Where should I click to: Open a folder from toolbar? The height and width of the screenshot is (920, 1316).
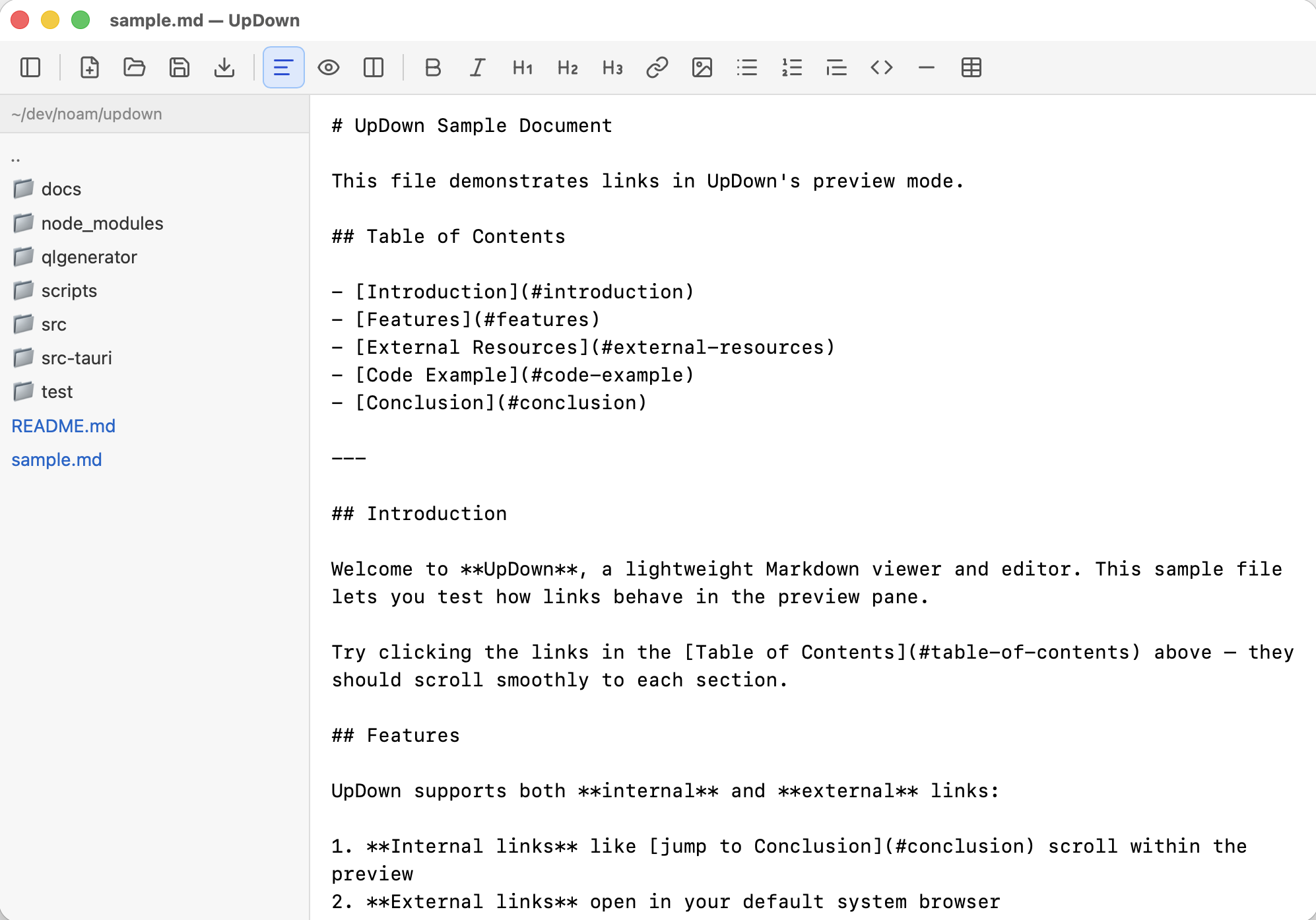(134, 67)
